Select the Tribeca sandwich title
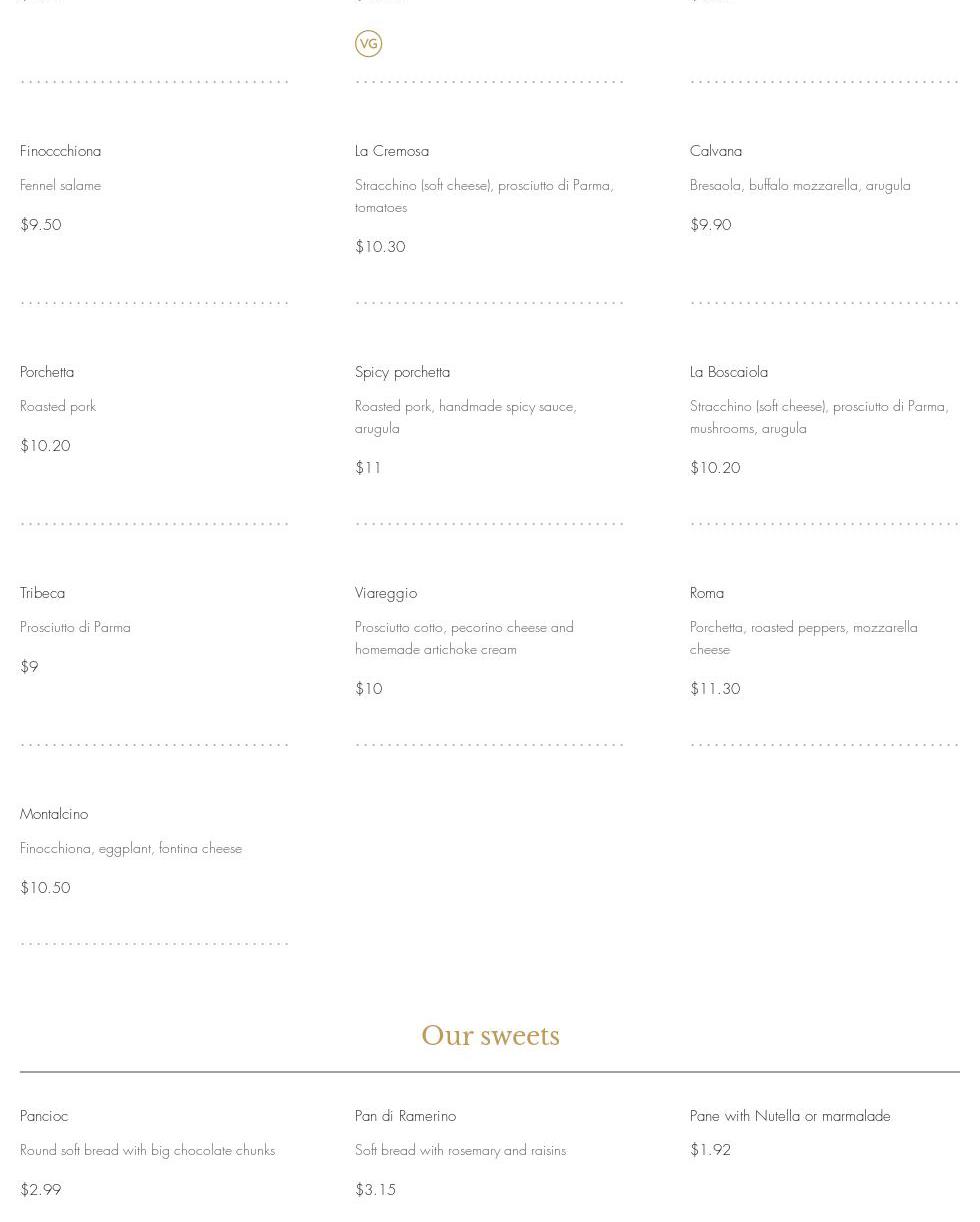 (42, 593)
